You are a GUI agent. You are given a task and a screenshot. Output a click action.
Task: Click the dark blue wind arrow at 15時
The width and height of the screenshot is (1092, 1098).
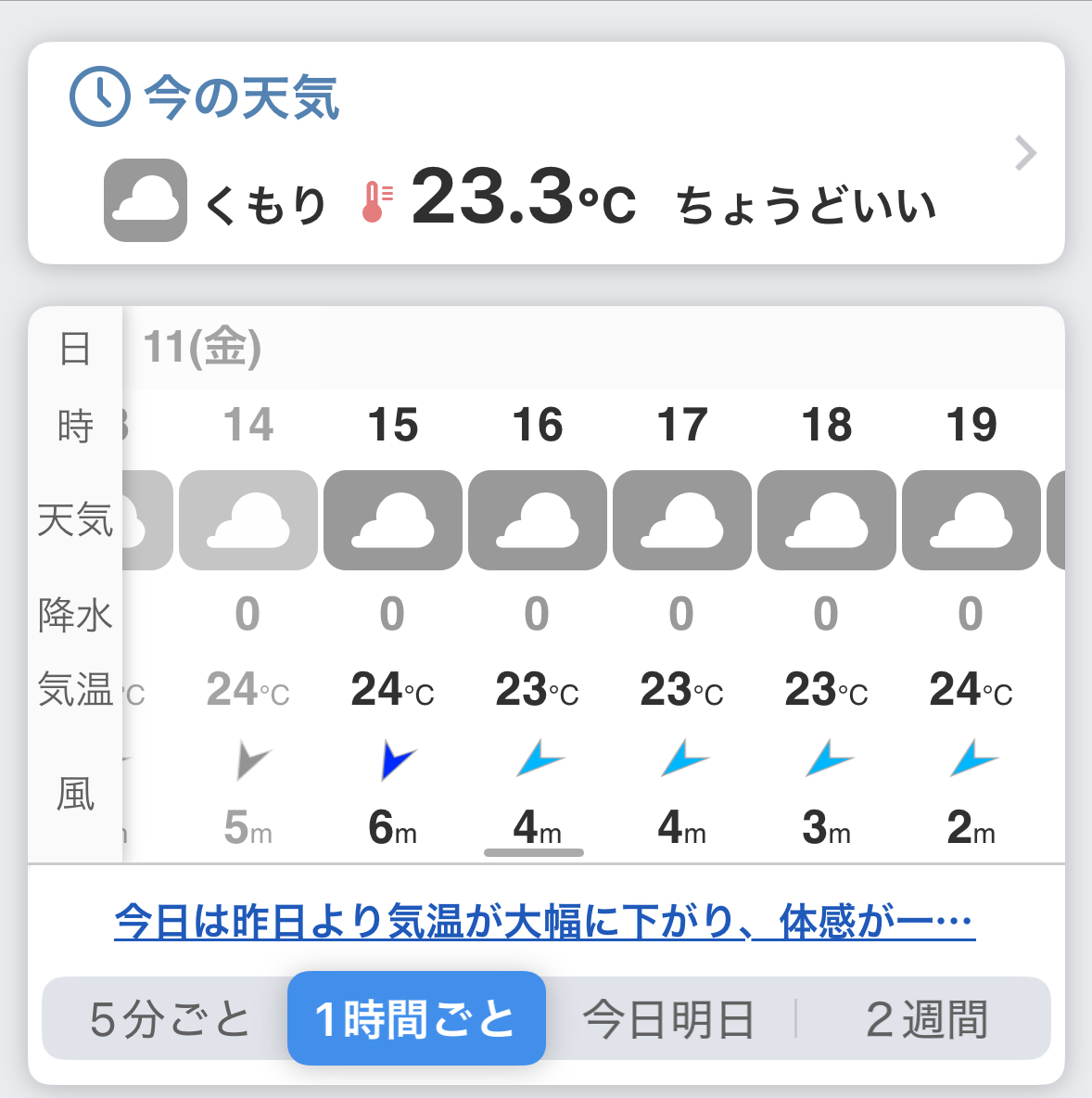(397, 760)
